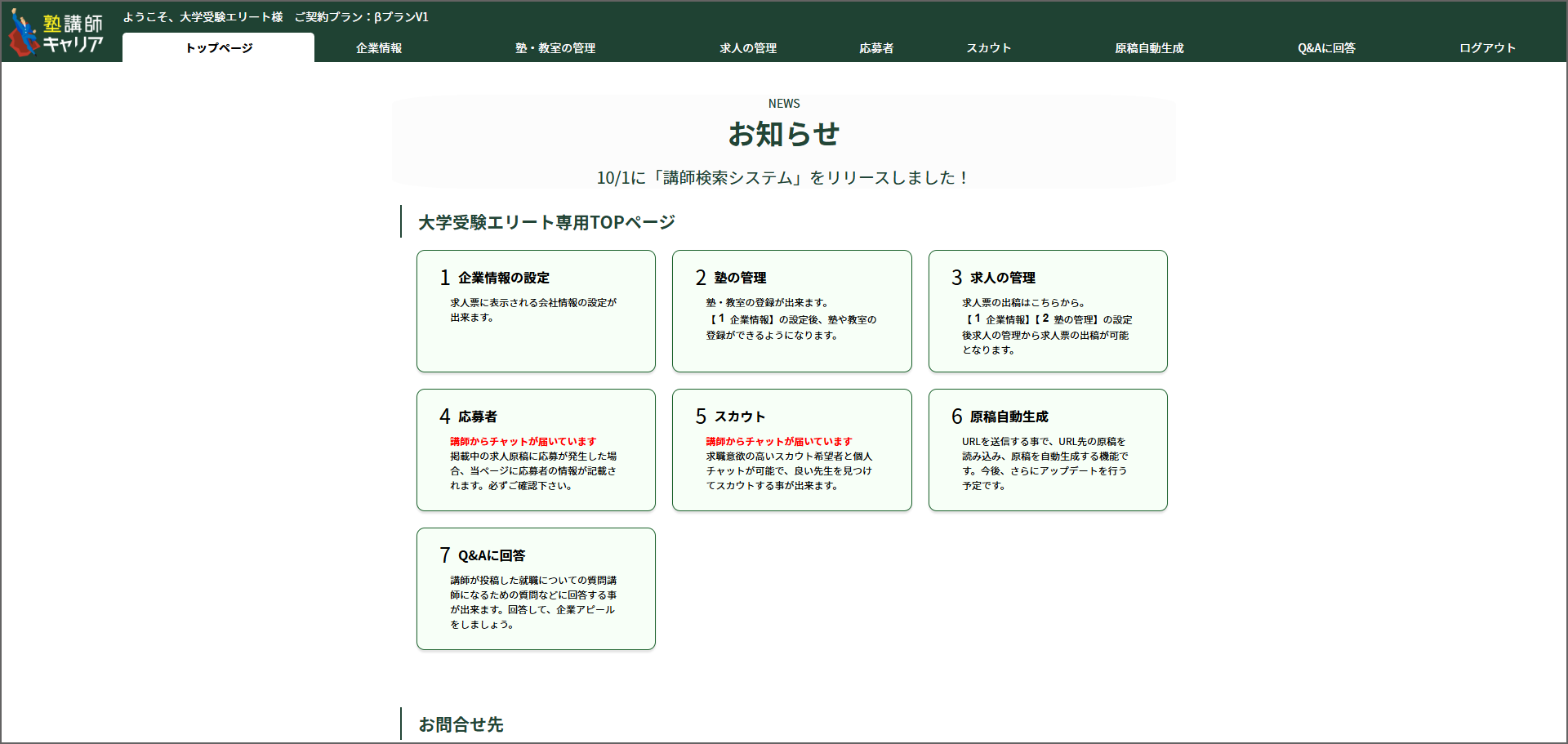Click ログアウト to sign out
This screenshot has height=744, width=1568.
point(1487,48)
